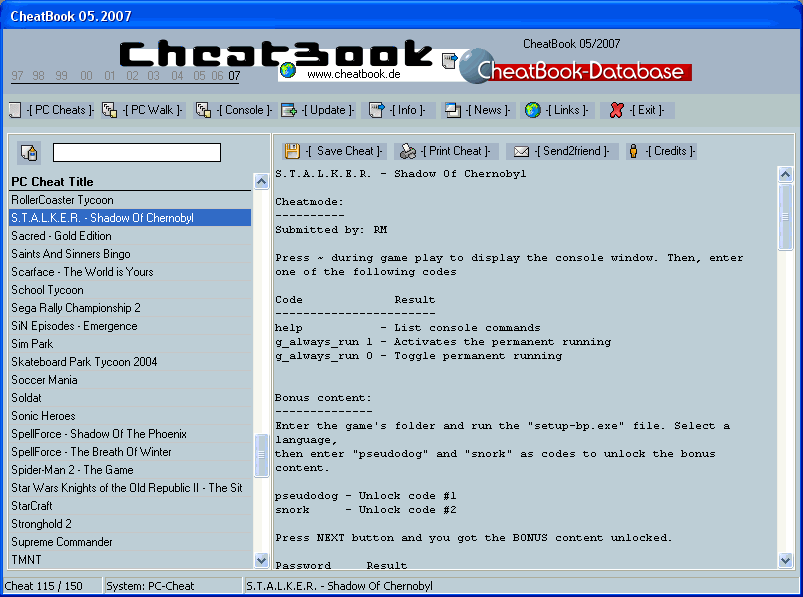The width and height of the screenshot is (803, 597).
Task: Select Soccer Mania in the list
Action: (x=130, y=380)
